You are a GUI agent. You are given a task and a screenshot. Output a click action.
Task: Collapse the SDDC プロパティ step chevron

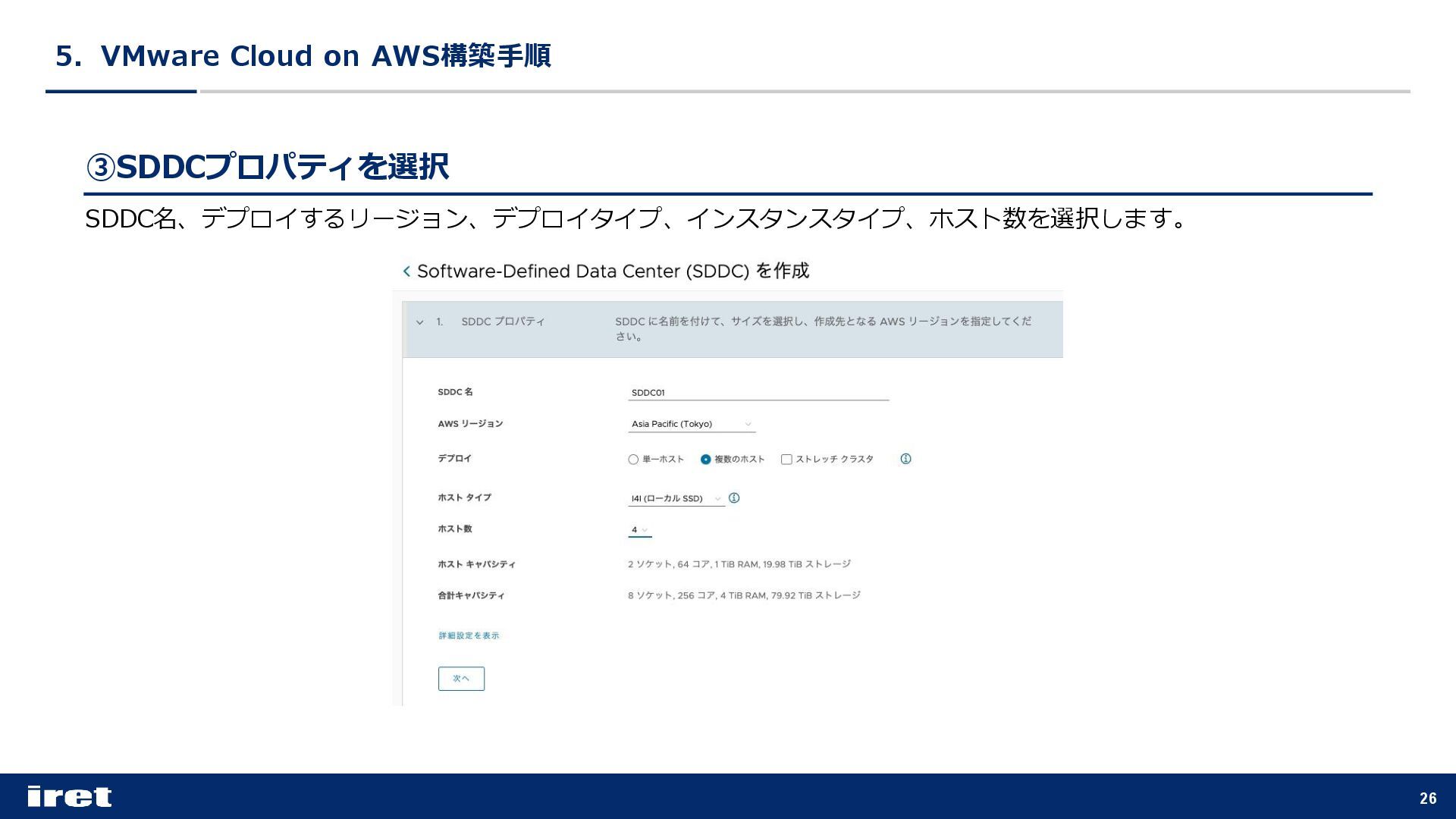coord(420,322)
